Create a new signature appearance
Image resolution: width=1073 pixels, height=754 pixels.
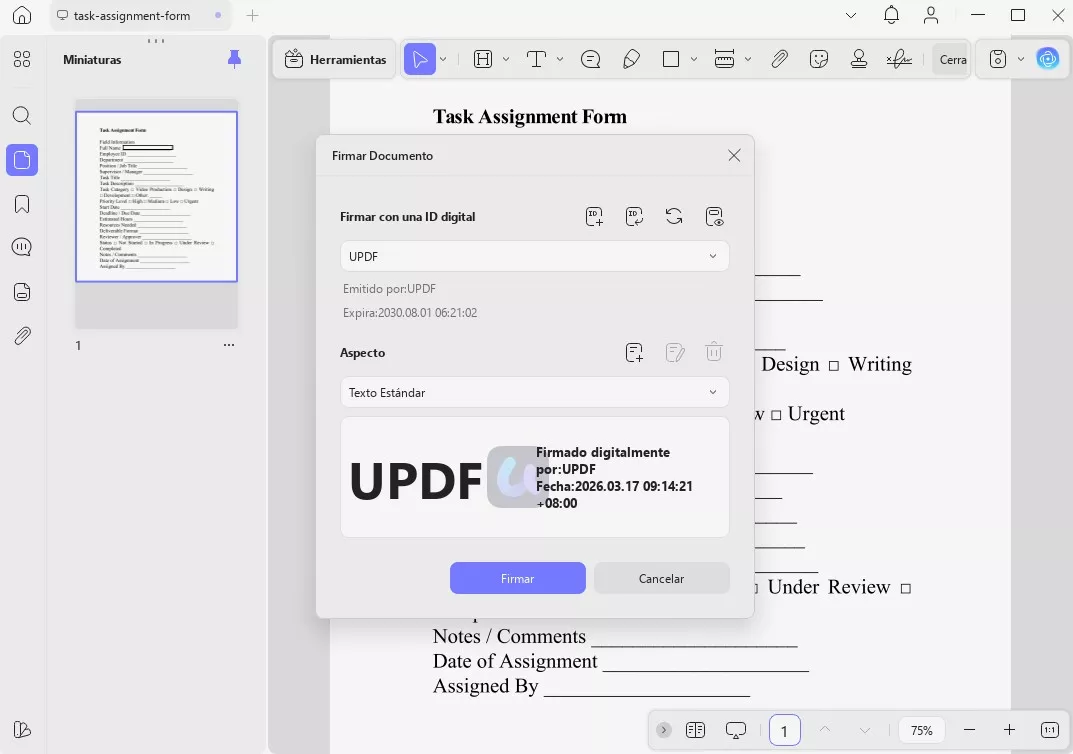(634, 352)
